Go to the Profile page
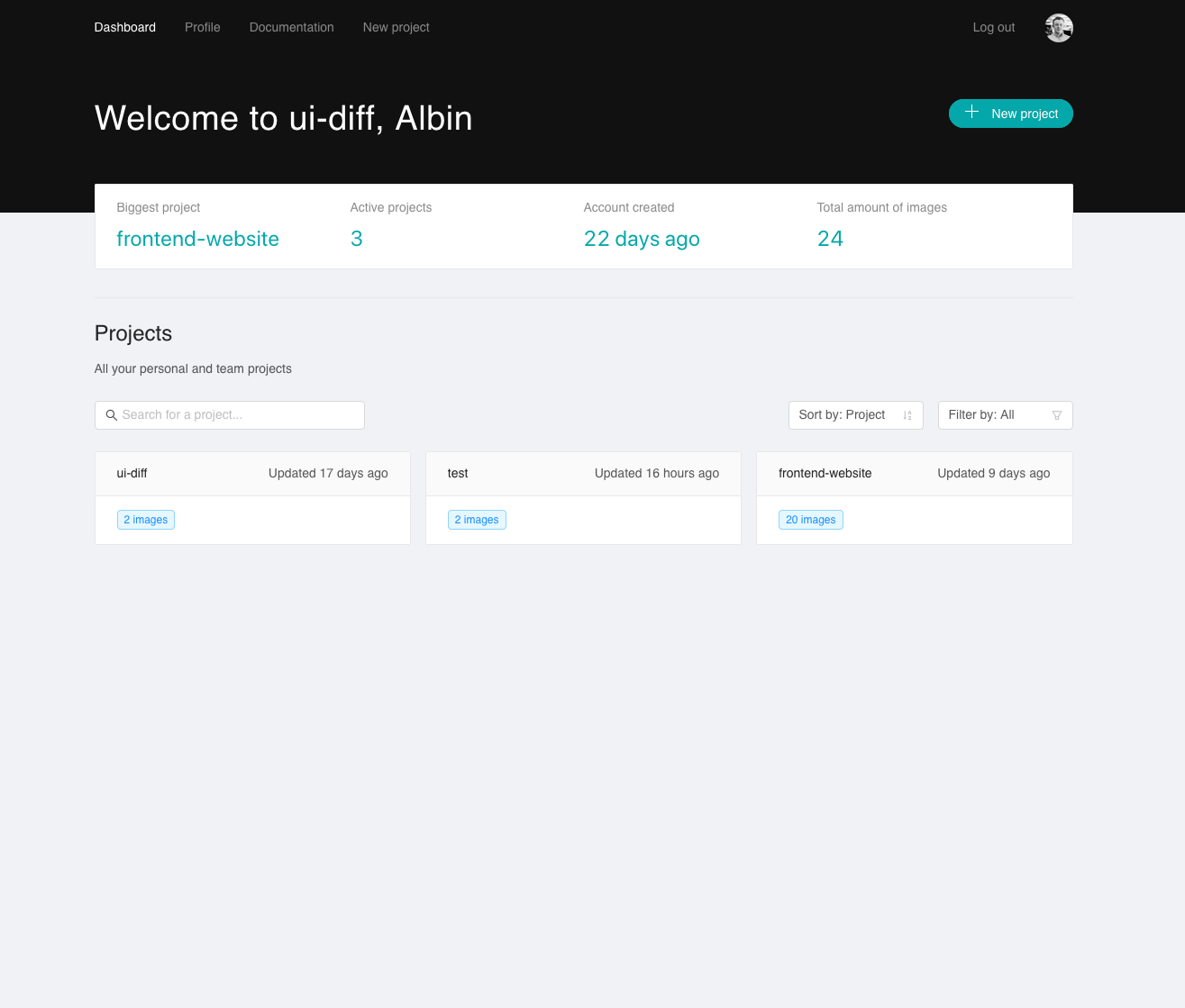 202,27
